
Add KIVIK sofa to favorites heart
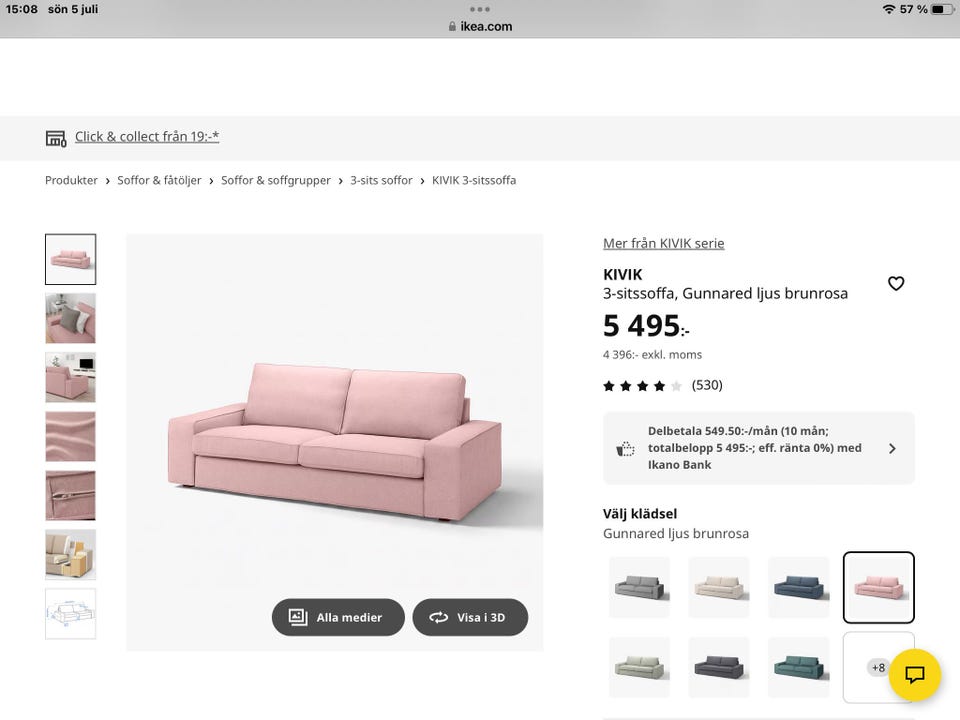(x=896, y=283)
